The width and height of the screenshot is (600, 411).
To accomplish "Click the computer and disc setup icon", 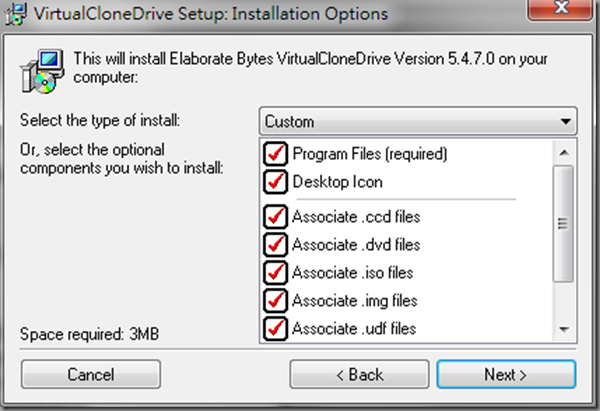I will tap(42, 71).
